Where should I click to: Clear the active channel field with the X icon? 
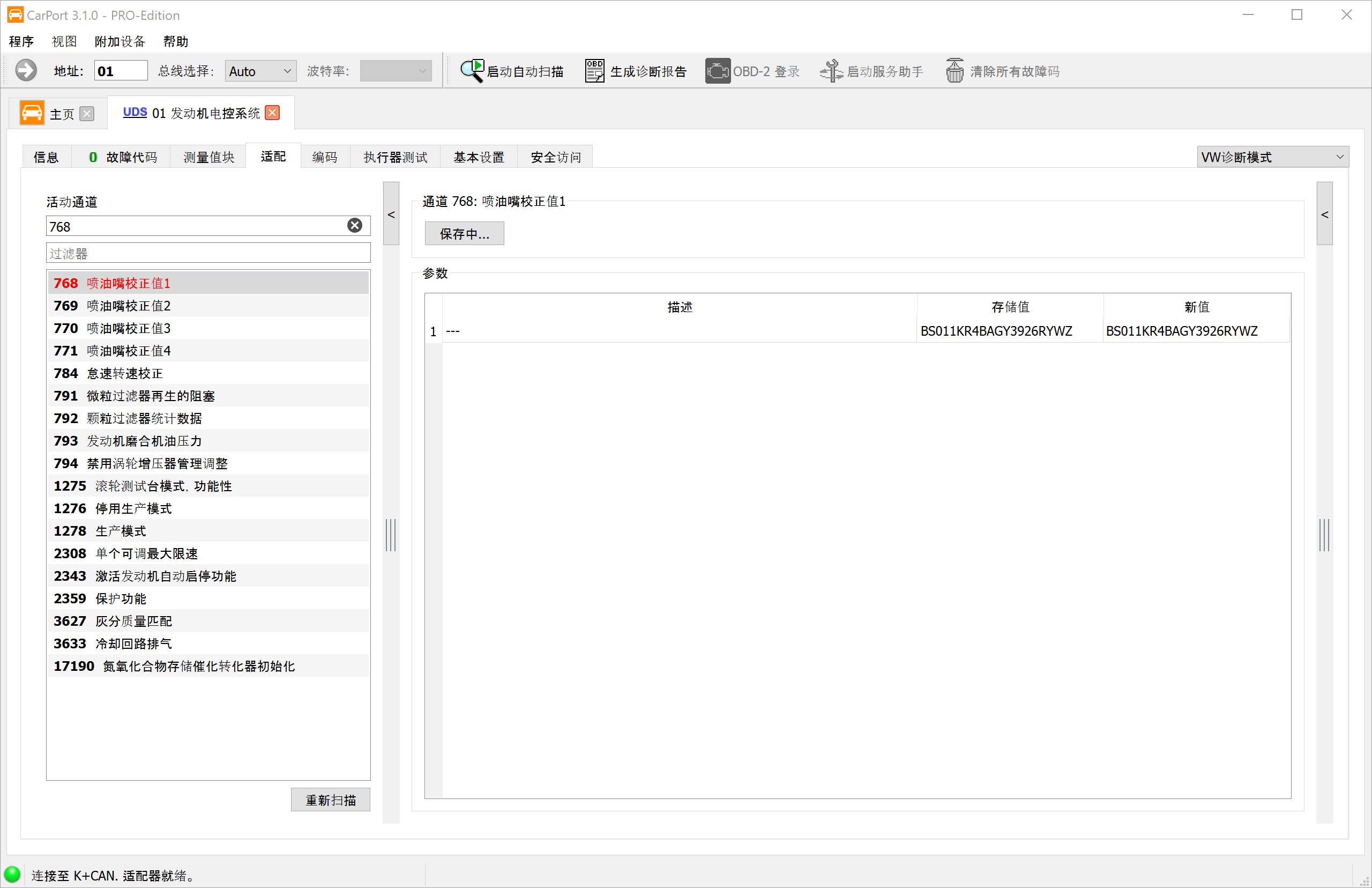(x=355, y=225)
